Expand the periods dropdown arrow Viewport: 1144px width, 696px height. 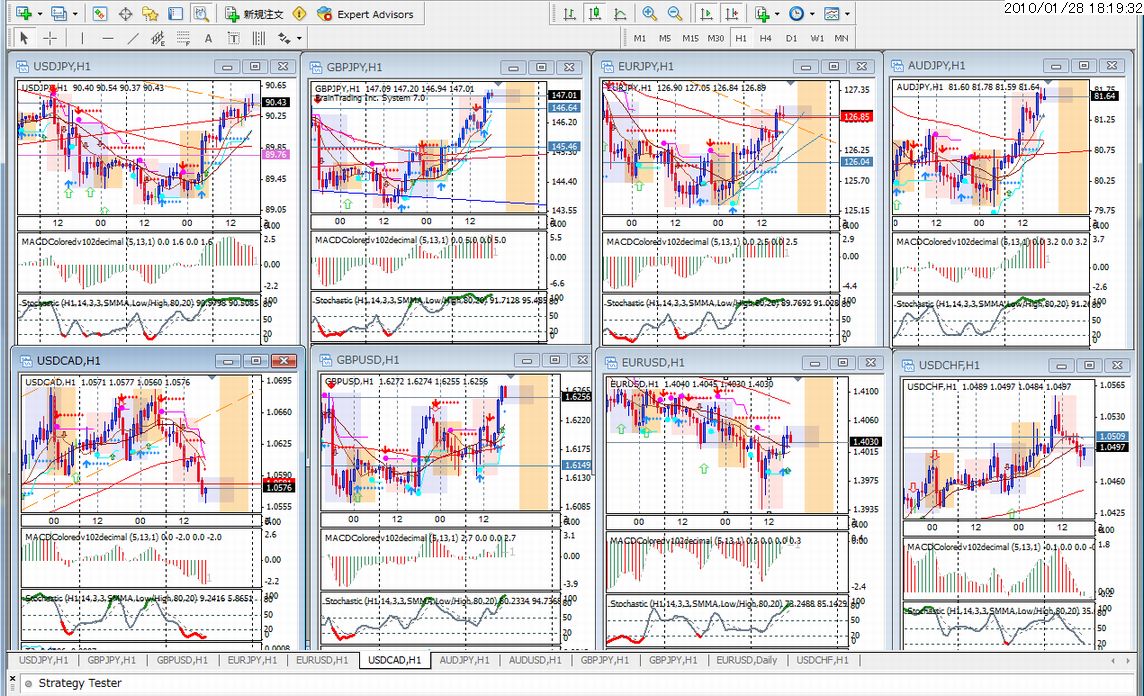tap(812, 14)
